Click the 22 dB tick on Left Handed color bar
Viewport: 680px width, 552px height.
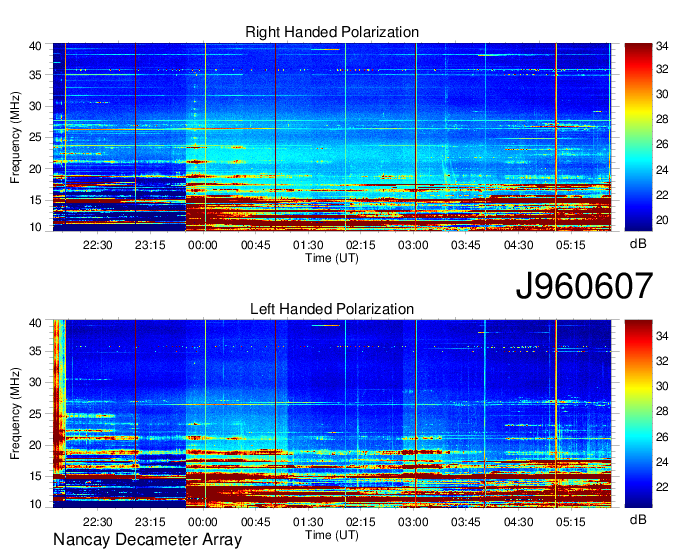(662, 487)
